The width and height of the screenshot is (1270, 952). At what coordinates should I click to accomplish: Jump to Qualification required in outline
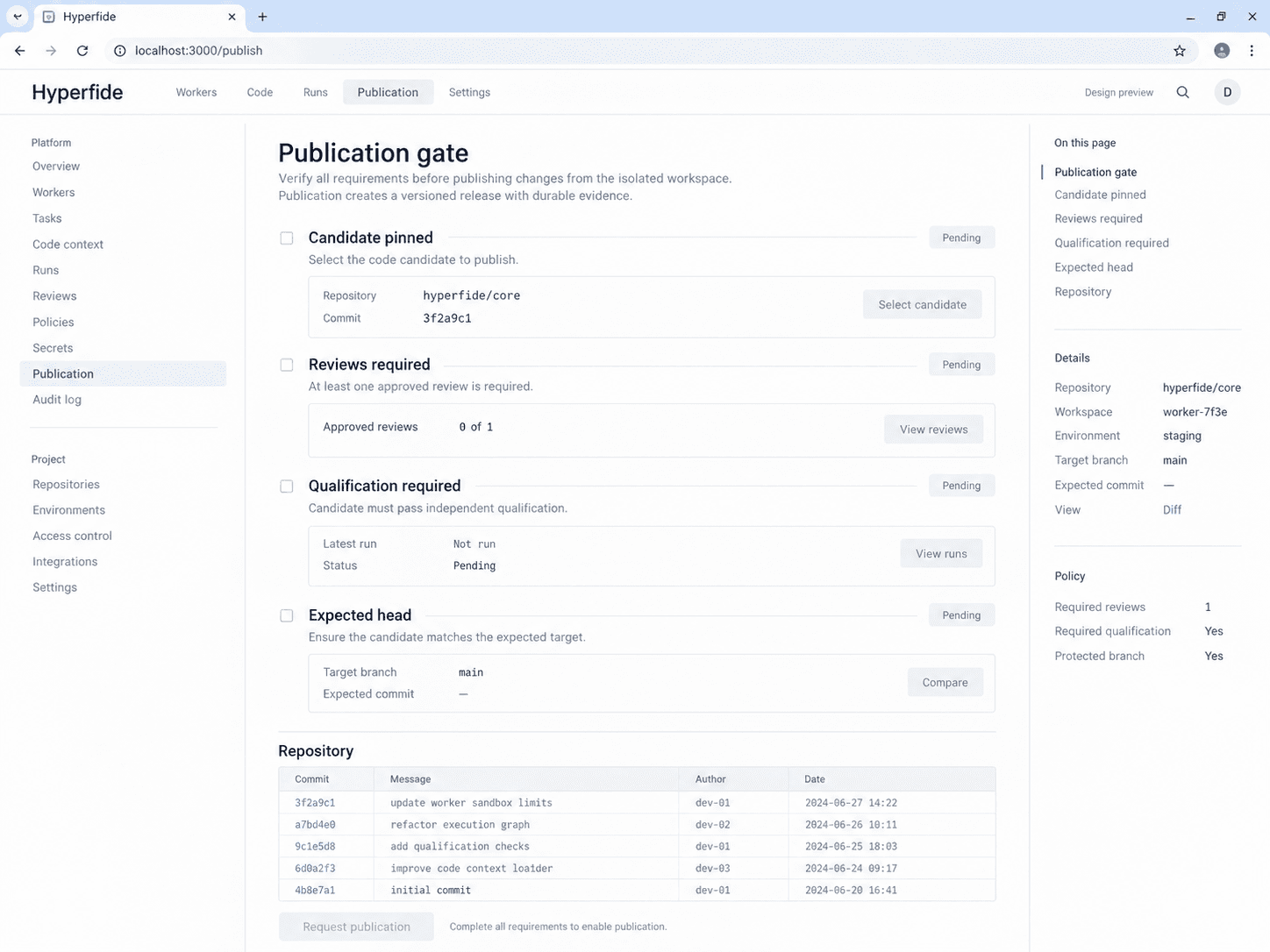click(x=1111, y=243)
